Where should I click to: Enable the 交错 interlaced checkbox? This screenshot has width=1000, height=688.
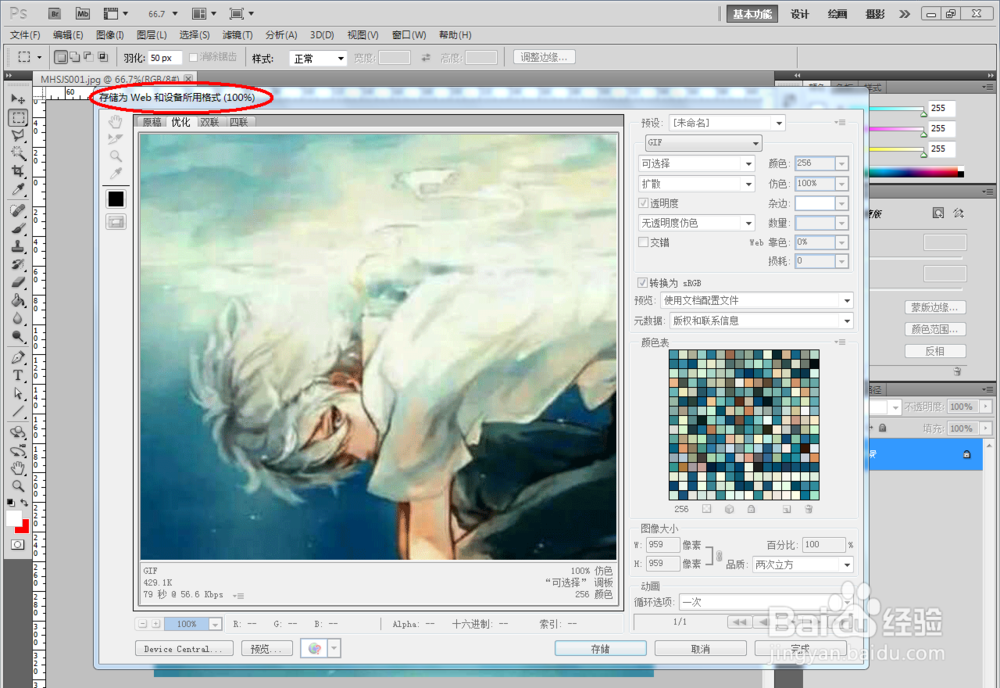coord(643,242)
